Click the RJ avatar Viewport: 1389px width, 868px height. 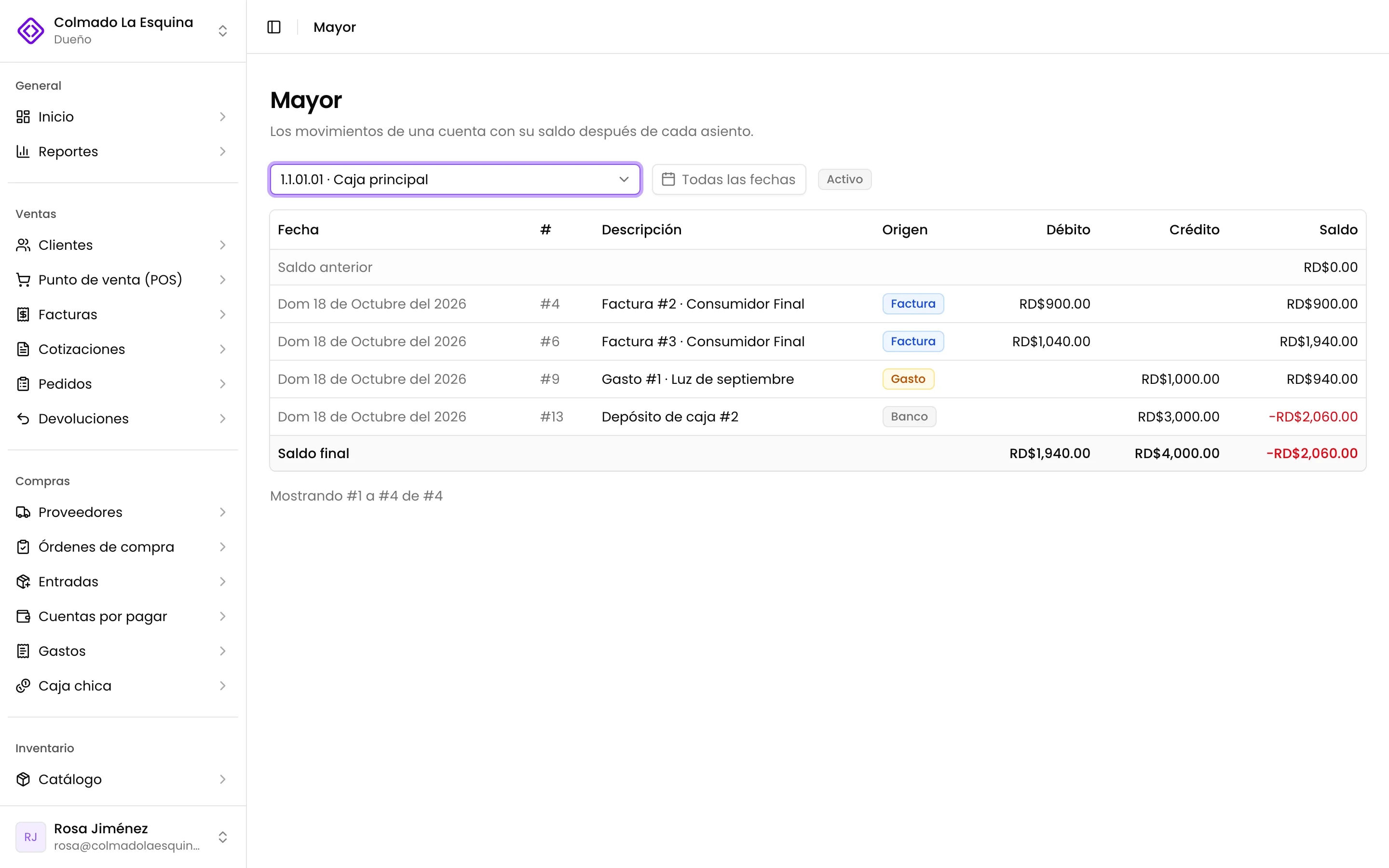[30, 837]
